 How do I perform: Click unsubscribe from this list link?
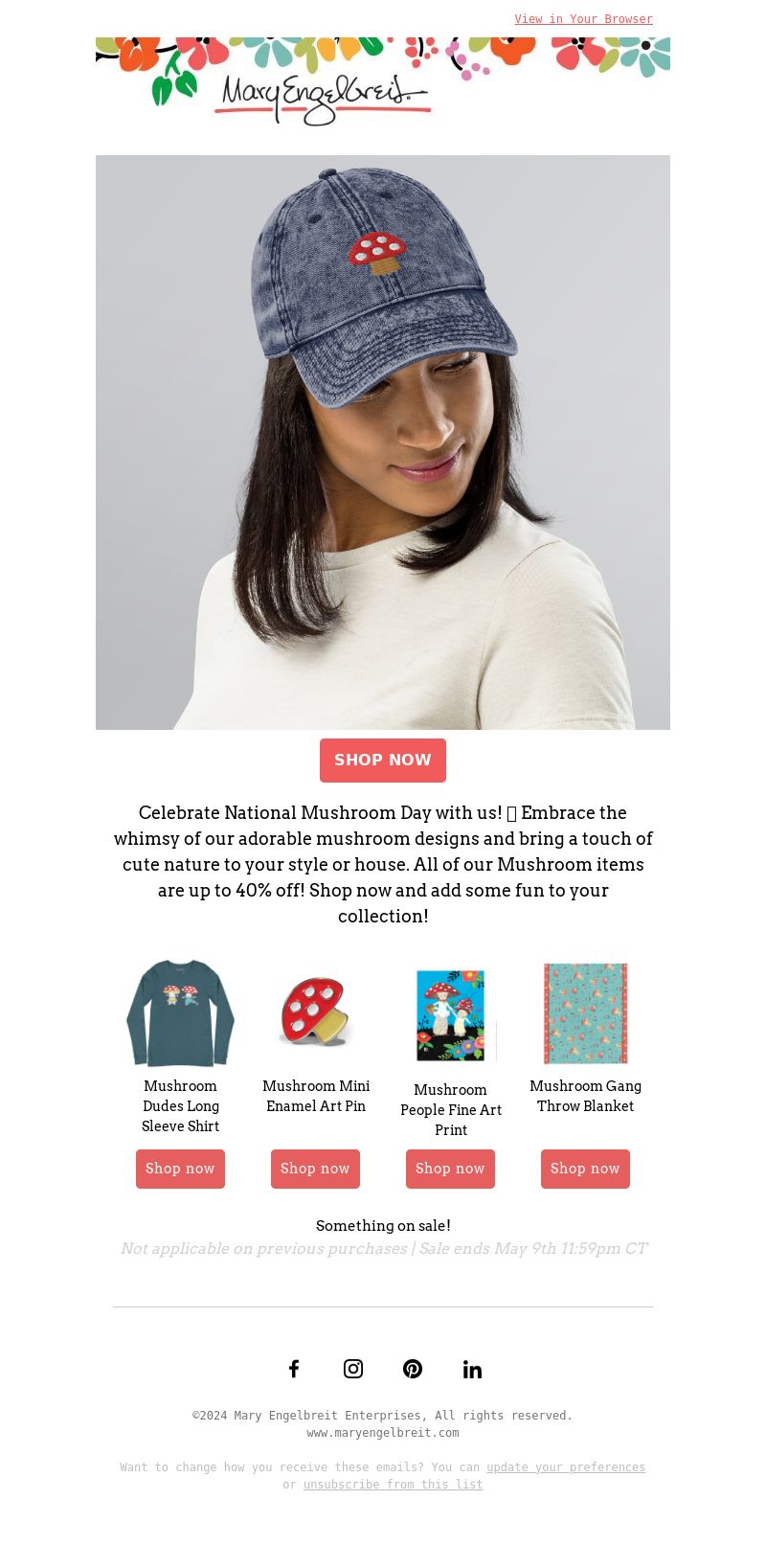pos(394,1485)
